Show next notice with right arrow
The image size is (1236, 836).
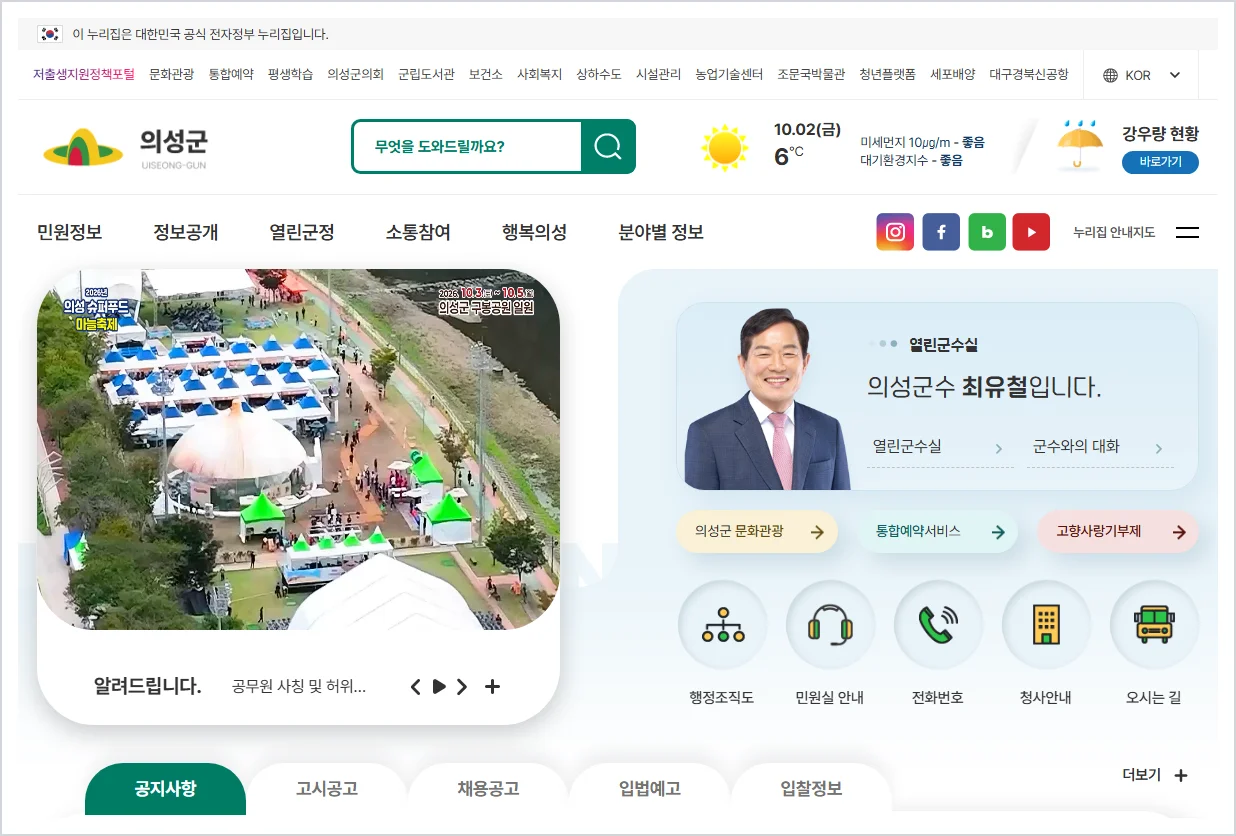tap(462, 686)
